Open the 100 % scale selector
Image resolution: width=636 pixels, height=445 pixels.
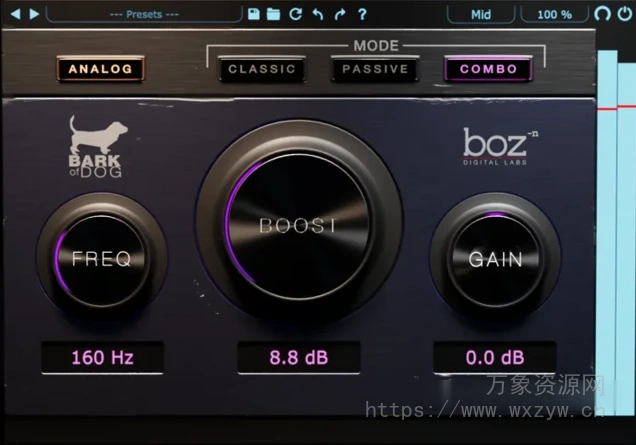point(554,15)
